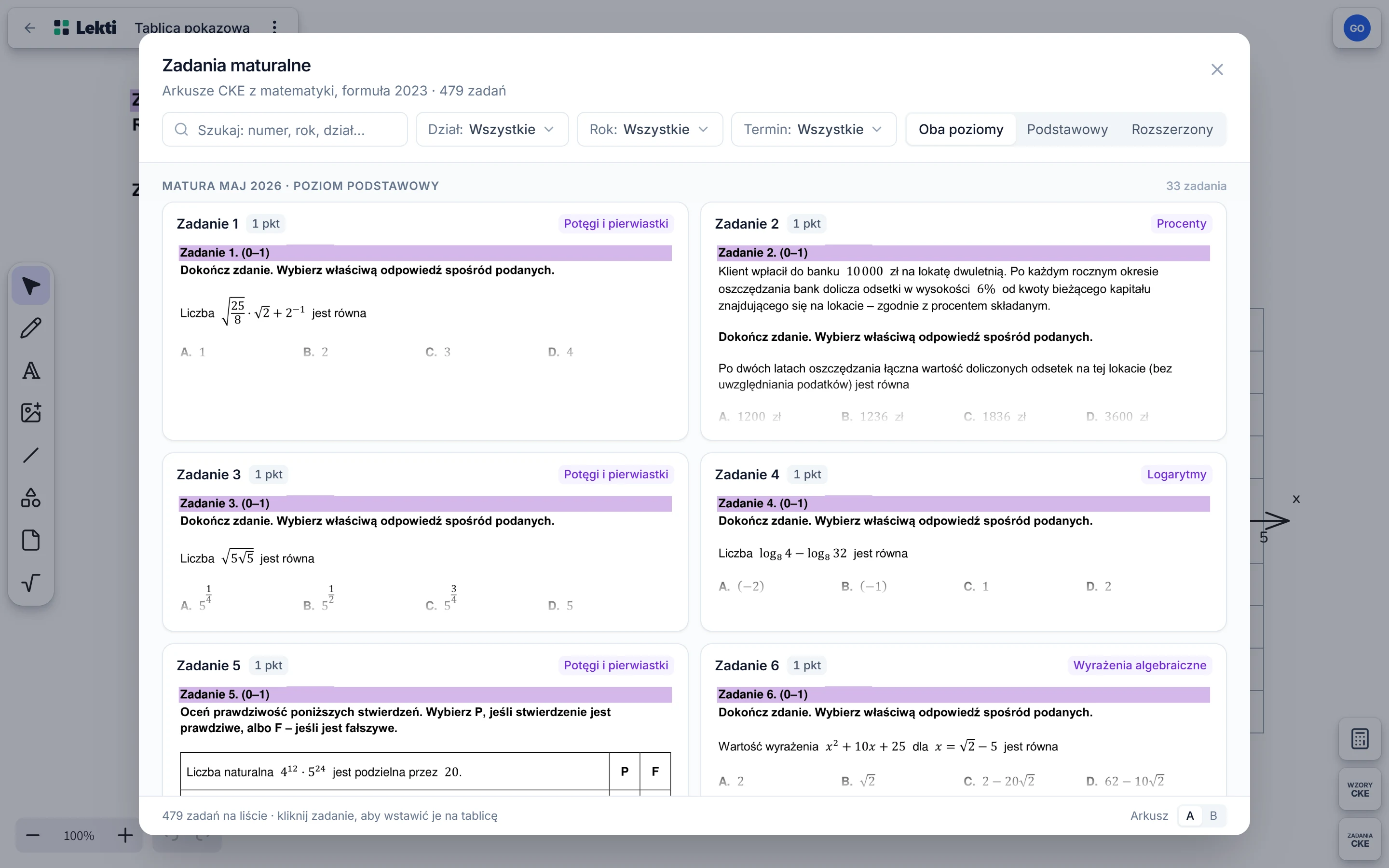This screenshot has height=868, width=1389.
Task: Click the Lekti logo
Action: click(85, 27)
